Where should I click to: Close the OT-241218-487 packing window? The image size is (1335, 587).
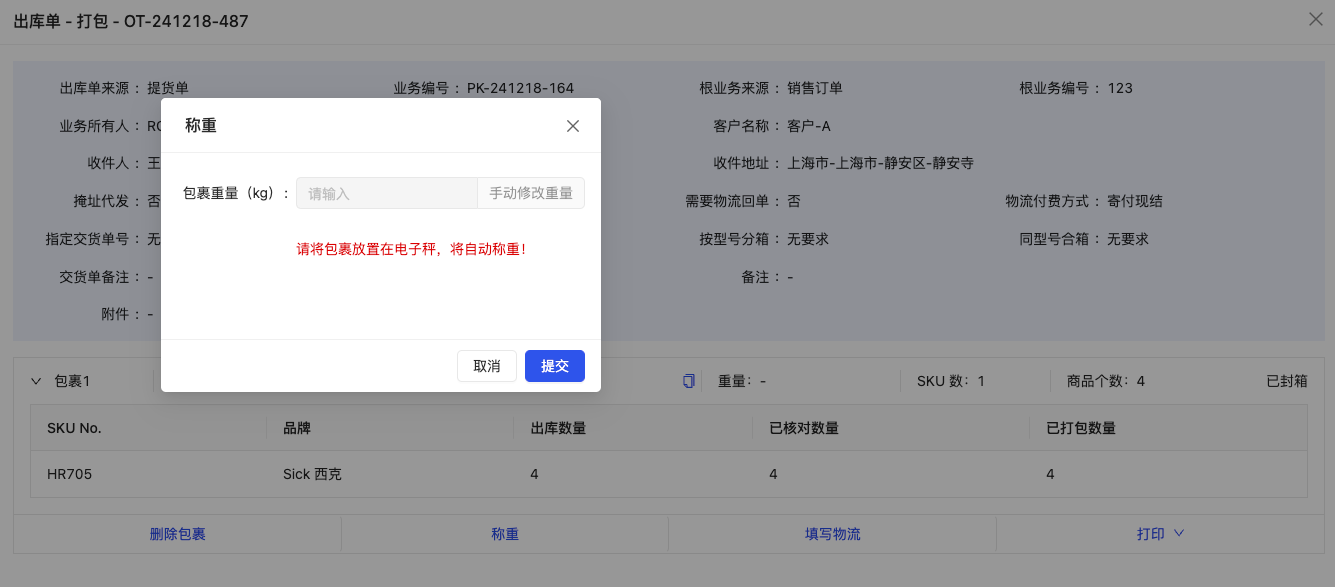pyautogui.click(x=1315, y=19)
